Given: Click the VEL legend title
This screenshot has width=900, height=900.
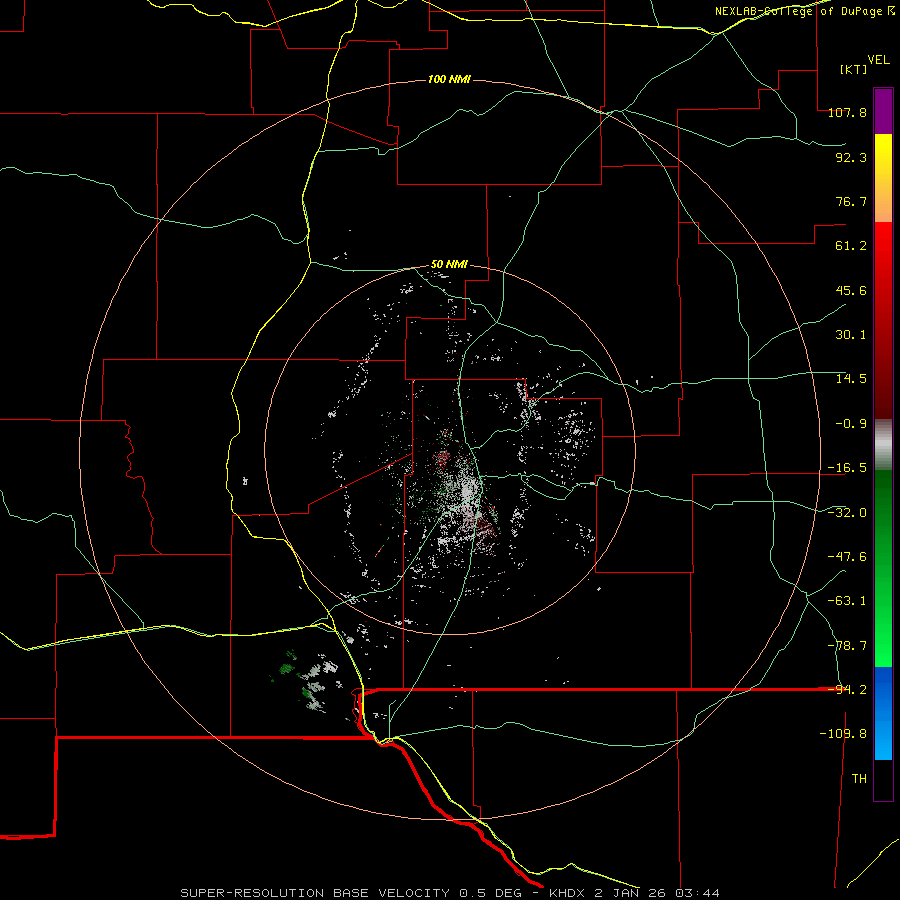Looking at the screenshot, I should (878, 60).
